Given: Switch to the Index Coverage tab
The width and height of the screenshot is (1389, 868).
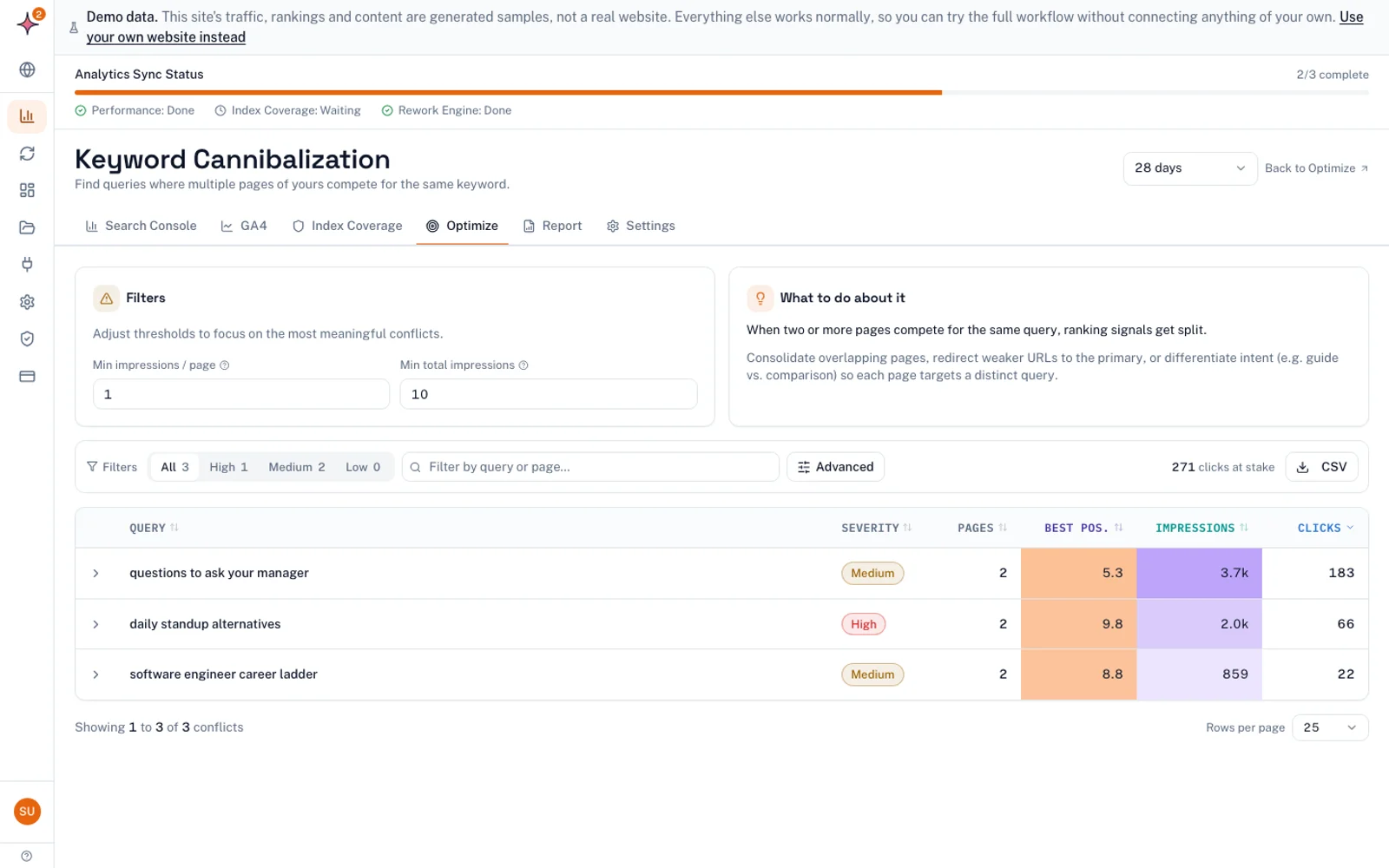Looking at the screenshot, I should [347, 226].
